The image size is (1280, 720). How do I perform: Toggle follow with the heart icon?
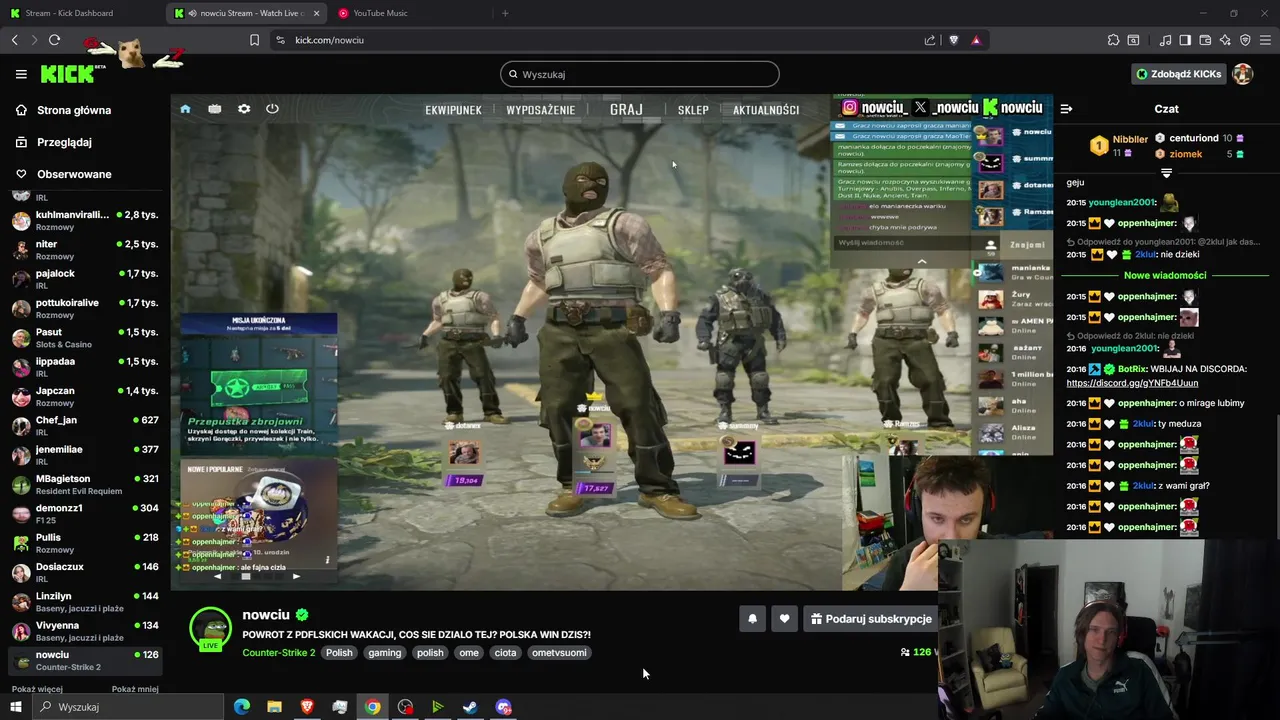point(784,619)
